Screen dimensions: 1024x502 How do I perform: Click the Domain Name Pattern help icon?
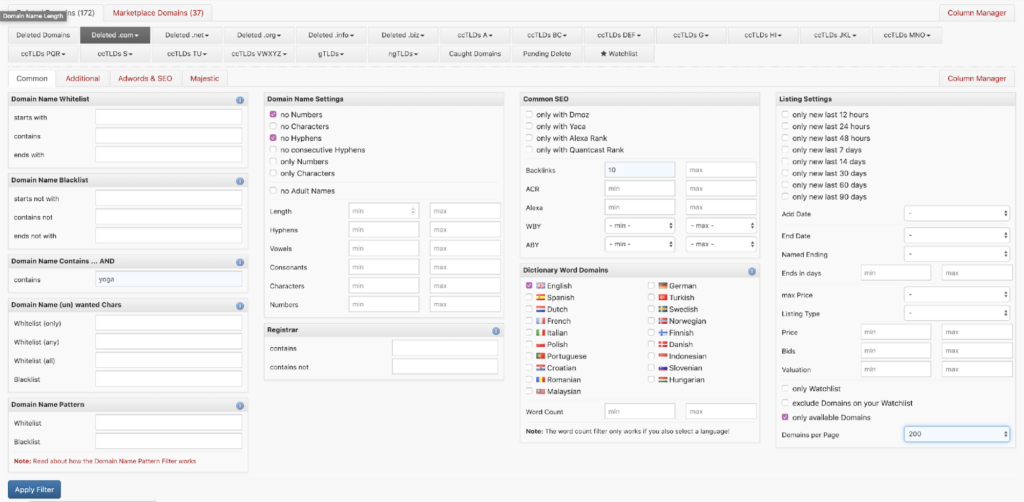(x=240, y=405)
